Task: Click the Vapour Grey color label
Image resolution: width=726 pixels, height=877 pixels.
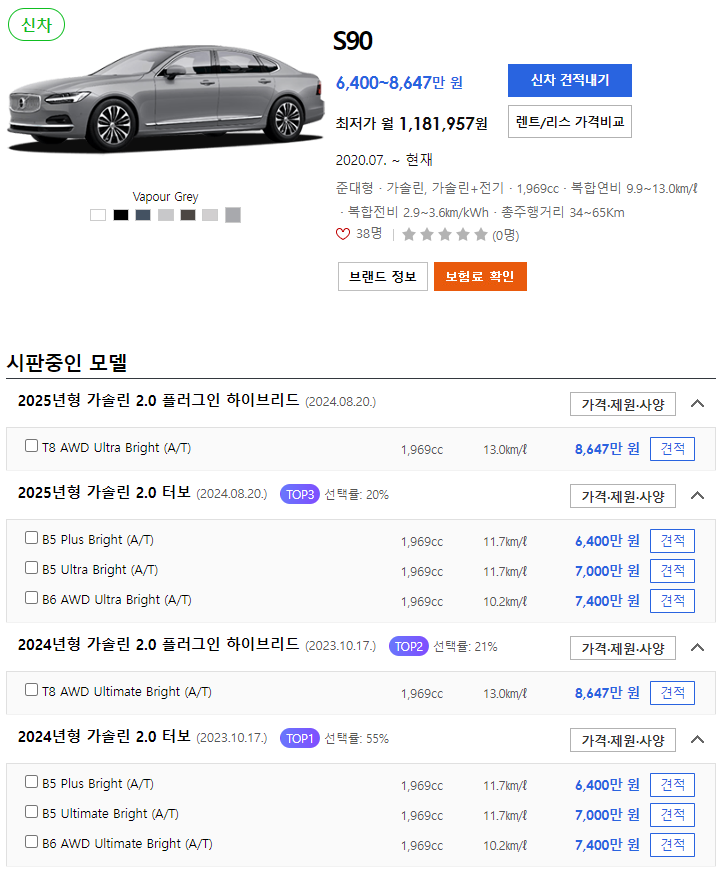Action: [166, 196]
